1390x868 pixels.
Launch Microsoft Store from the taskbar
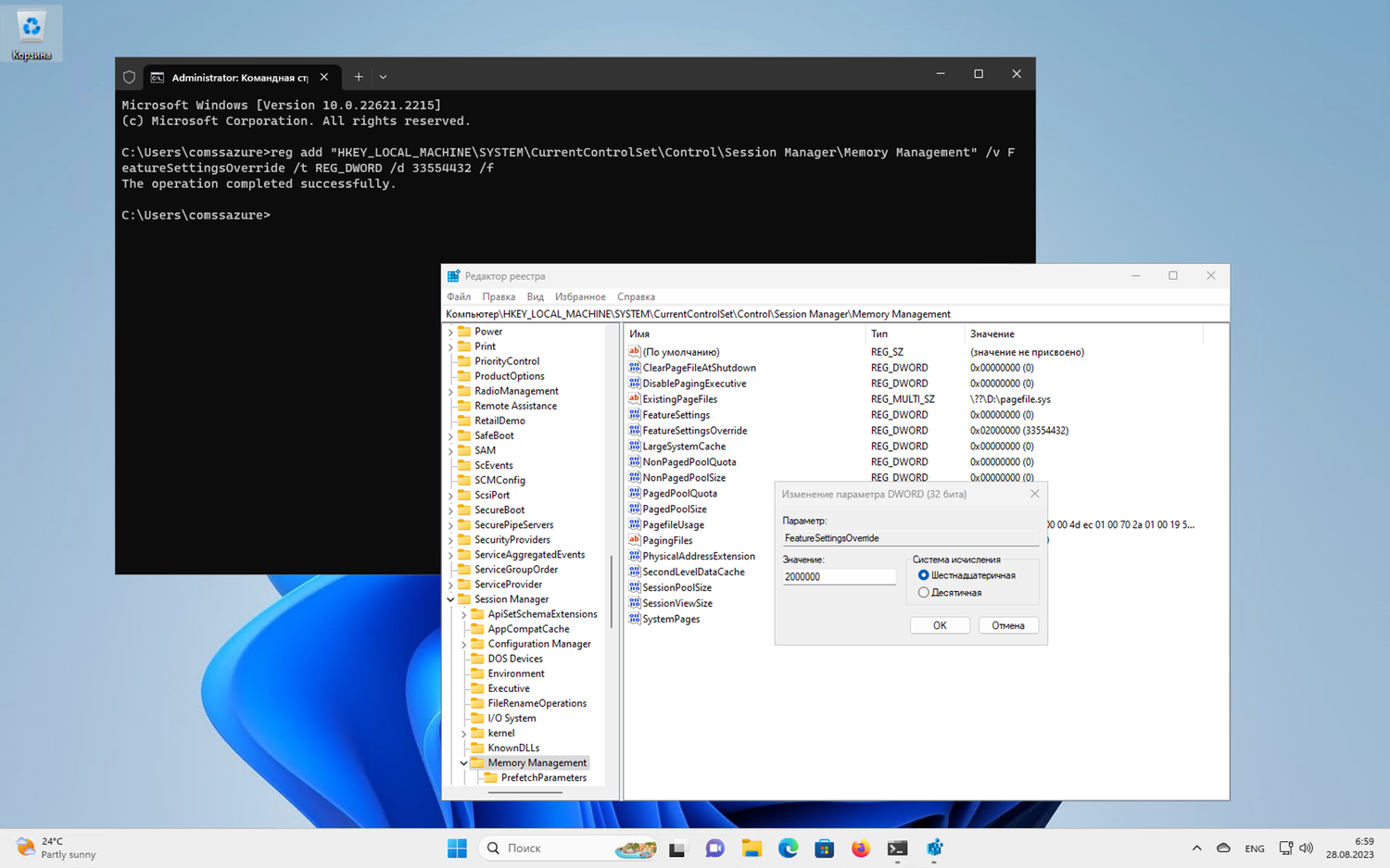(x=824, y=849)
